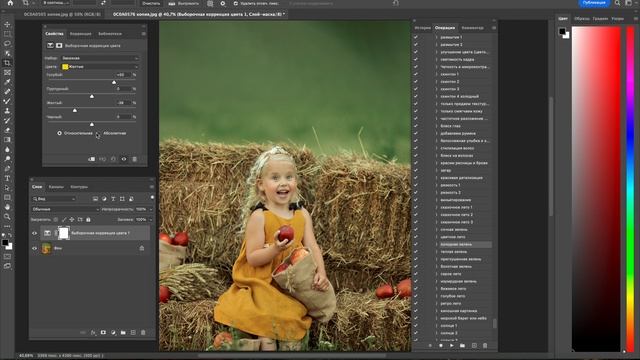The image size is (640, 360).
Task: Select the Move tool
Action: click(x=7, y=24)
